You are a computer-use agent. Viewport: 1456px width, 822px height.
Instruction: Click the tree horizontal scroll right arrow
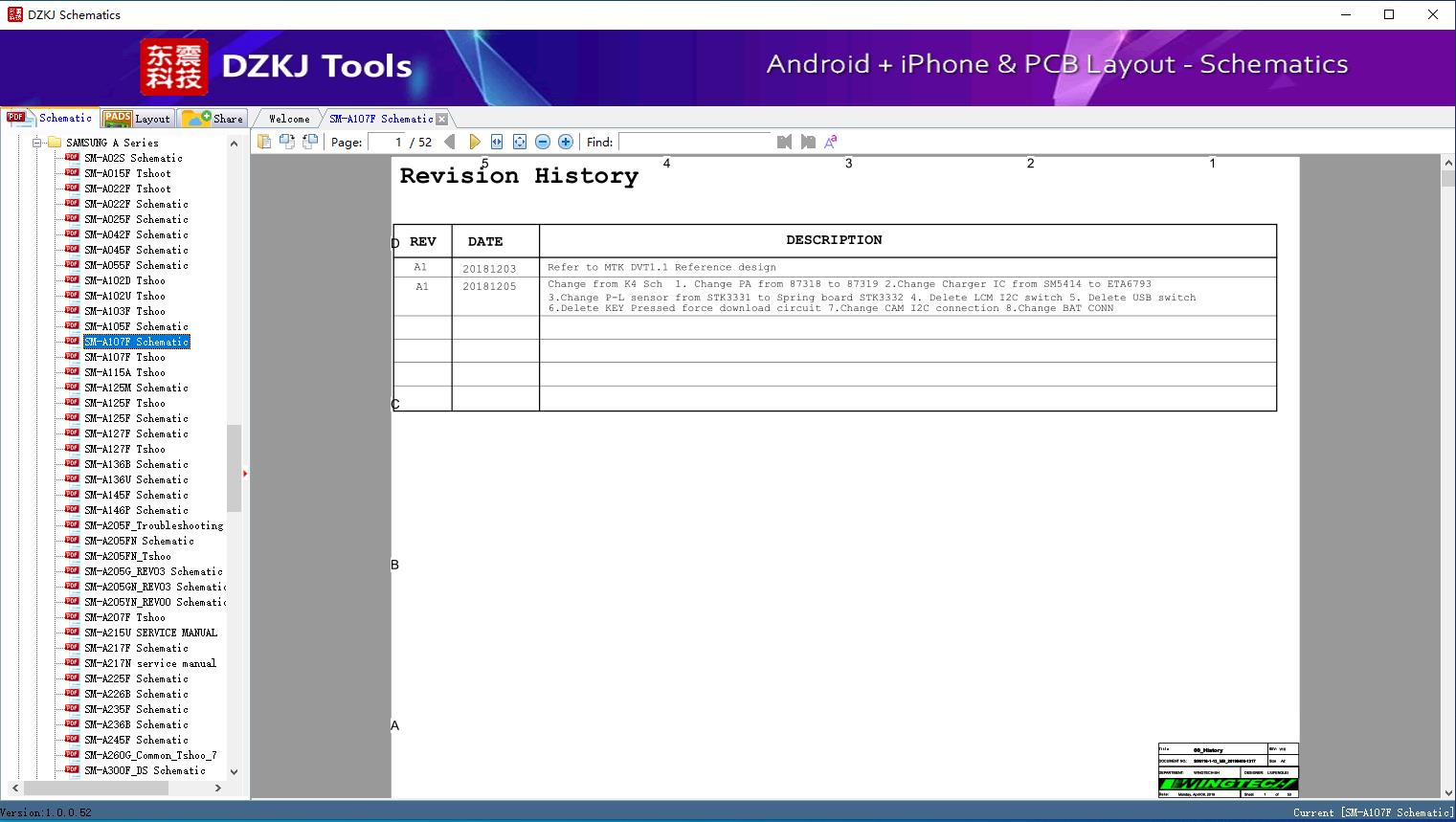(218, 788)
